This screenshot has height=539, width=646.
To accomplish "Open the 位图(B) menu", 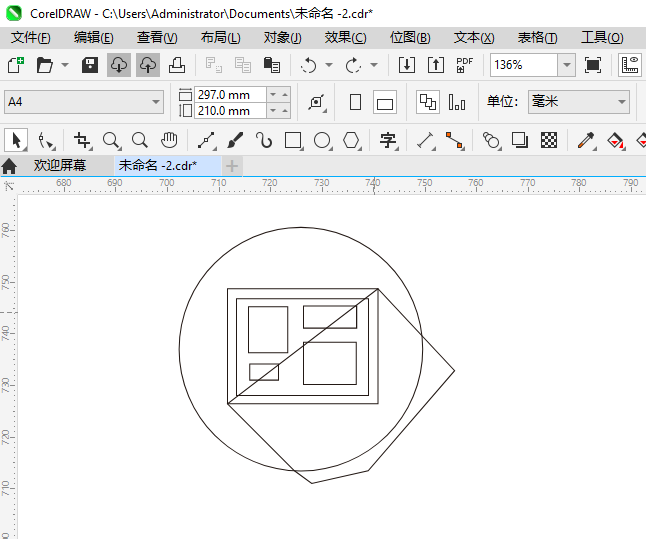I will pyautogui.click(x=410, y=38).
